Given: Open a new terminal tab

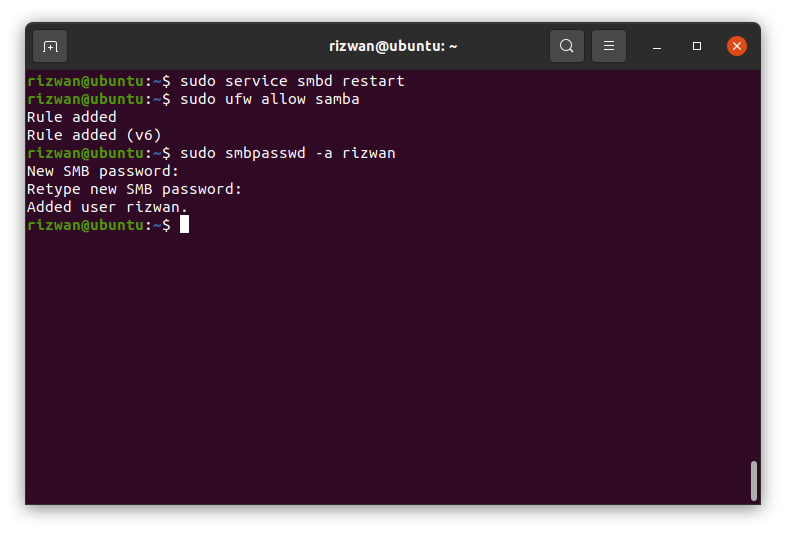Looking at the screenshot, I should click(50, 47).
